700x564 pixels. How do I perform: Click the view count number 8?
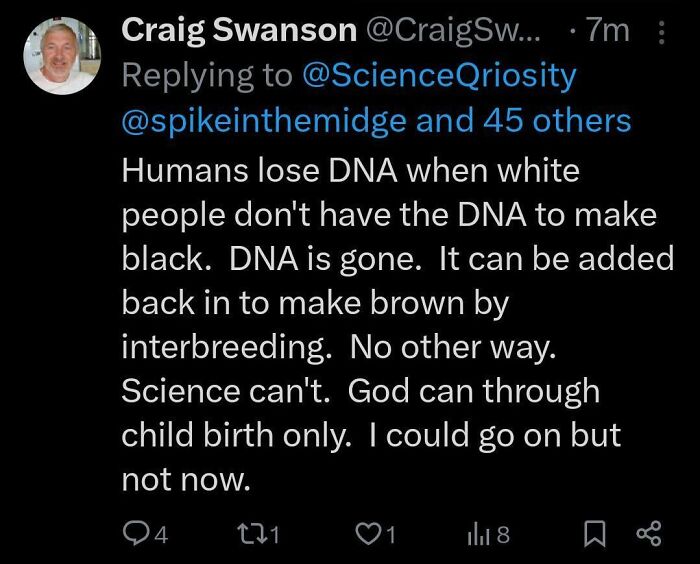pyautogui.click(x=502, y=535)
